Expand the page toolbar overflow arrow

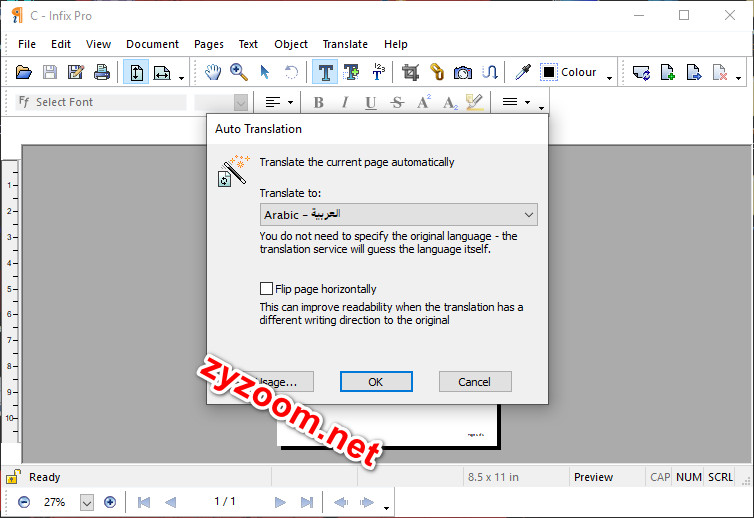(x=739, y=78)
